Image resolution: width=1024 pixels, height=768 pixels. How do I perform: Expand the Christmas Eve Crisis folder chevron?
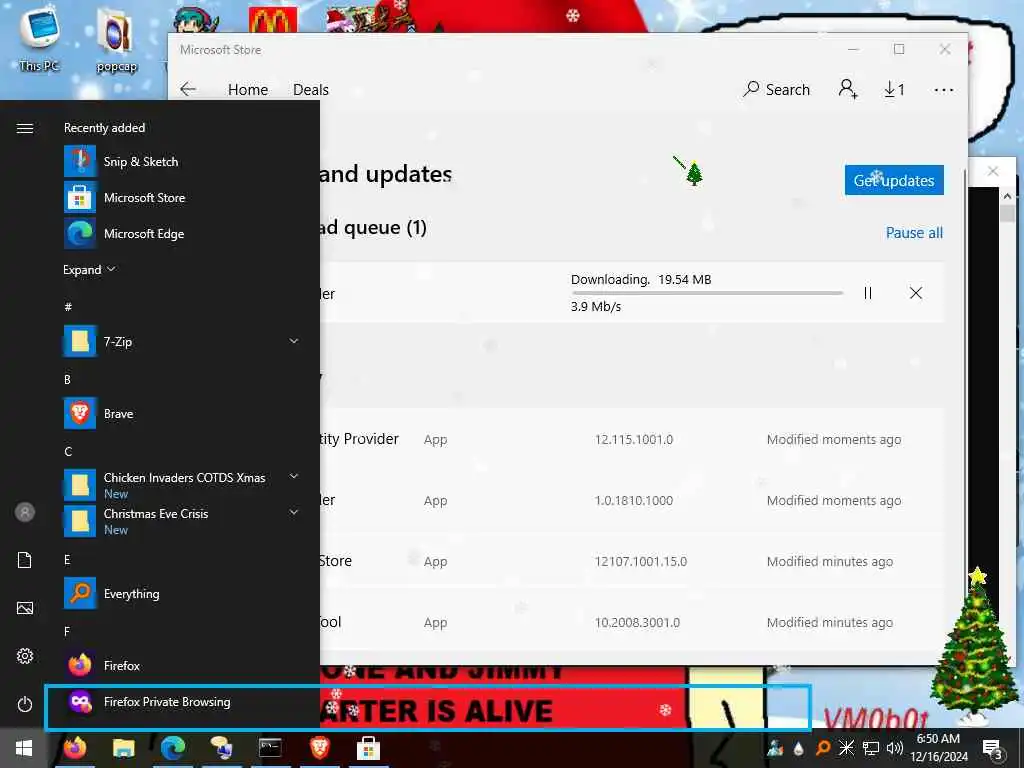[x=294, y=513]
